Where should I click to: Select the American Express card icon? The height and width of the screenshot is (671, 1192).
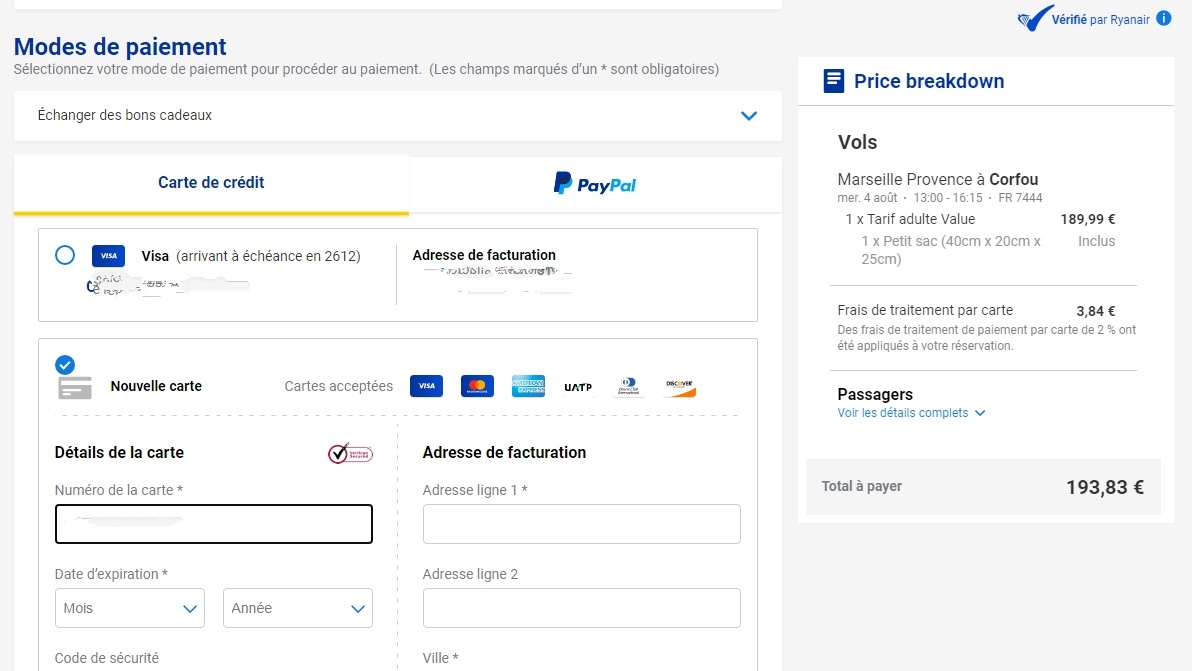528,386
